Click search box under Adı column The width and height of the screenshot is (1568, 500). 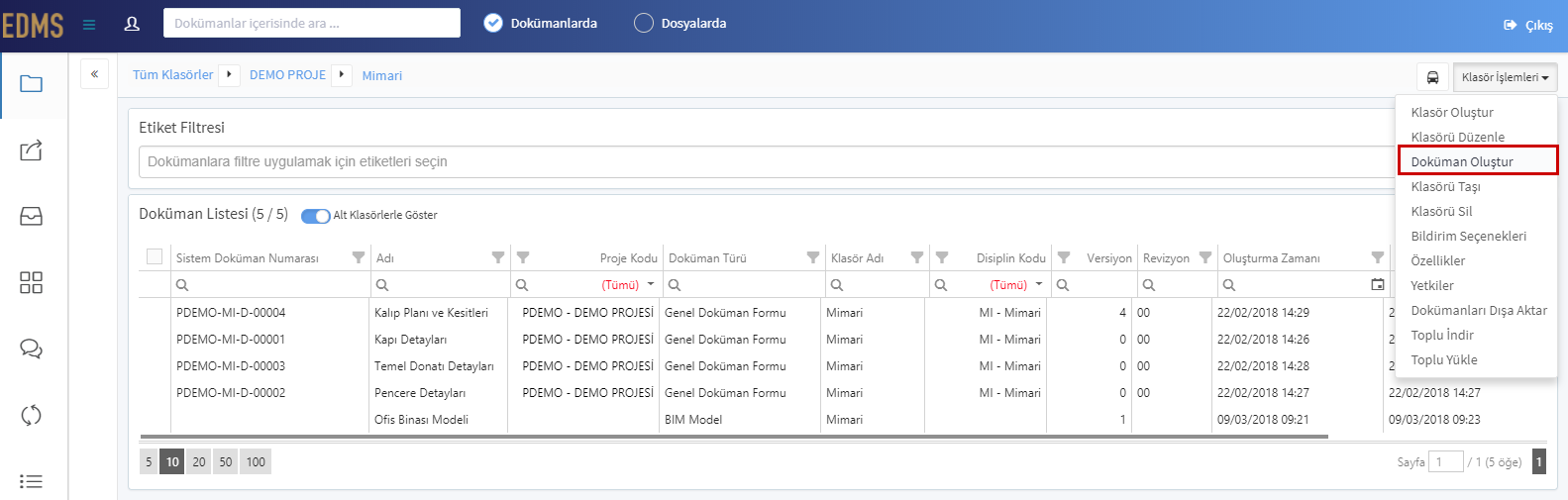pos(441,284)
